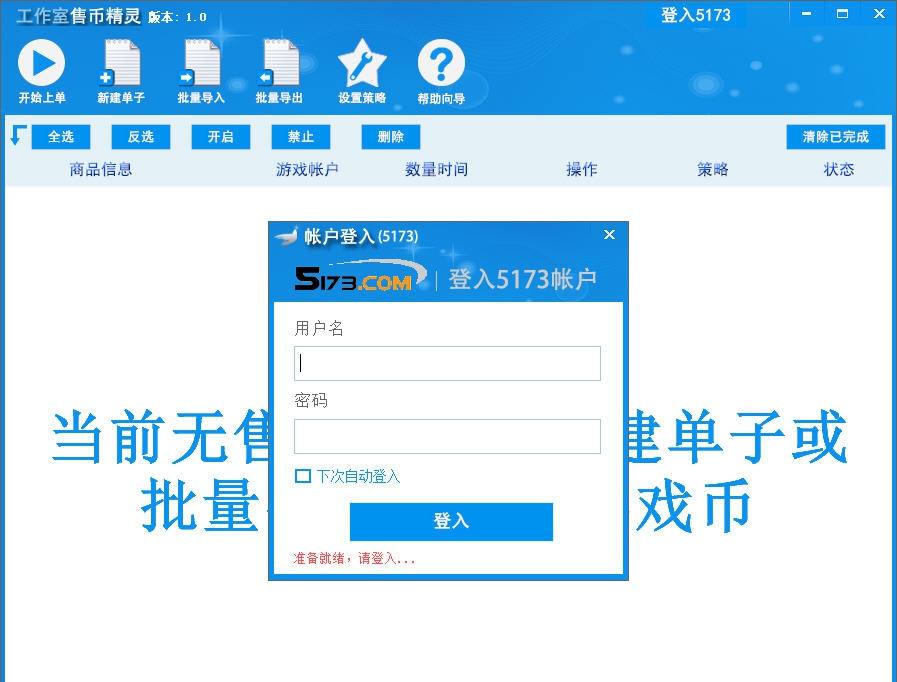Enable 下次自动登入 auto-login
Screen dimensions: 897x682
click(x=303, y=477)
